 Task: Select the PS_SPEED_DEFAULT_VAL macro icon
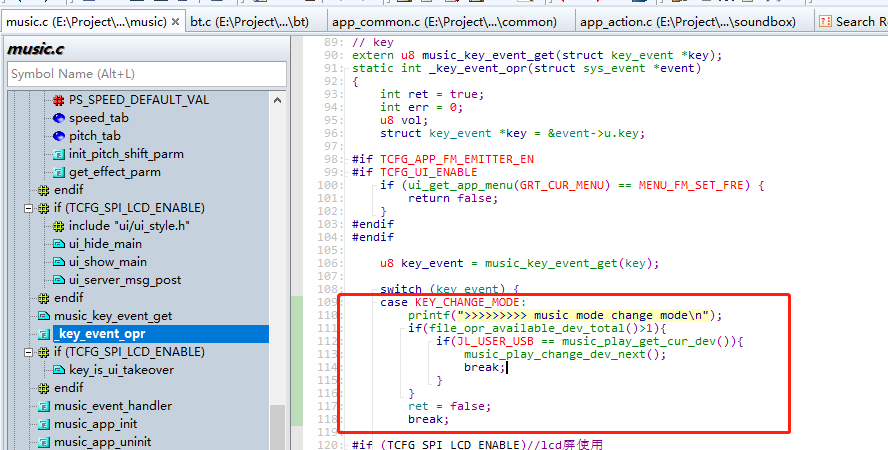click(x=58, y=100)
